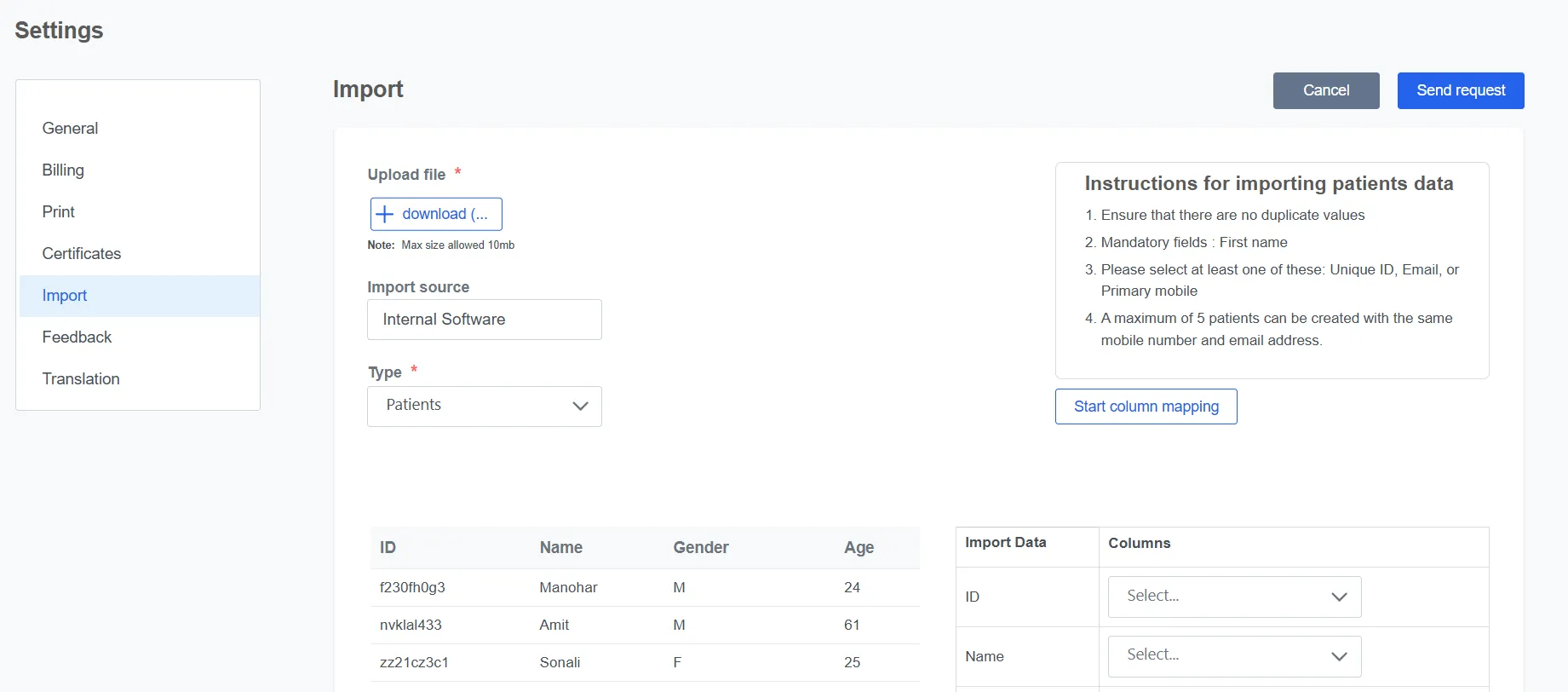The image size is (1568, 692).
Task: Expand the Name column mapping Select dropdown
Action: [x=1234, y=656]
